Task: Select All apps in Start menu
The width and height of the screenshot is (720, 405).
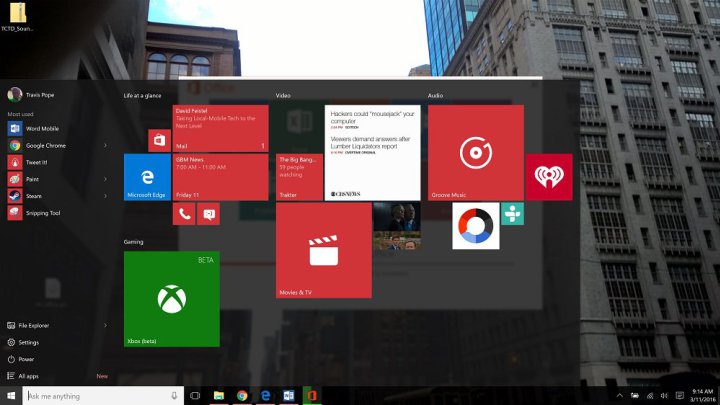Action: pos(29,376)
